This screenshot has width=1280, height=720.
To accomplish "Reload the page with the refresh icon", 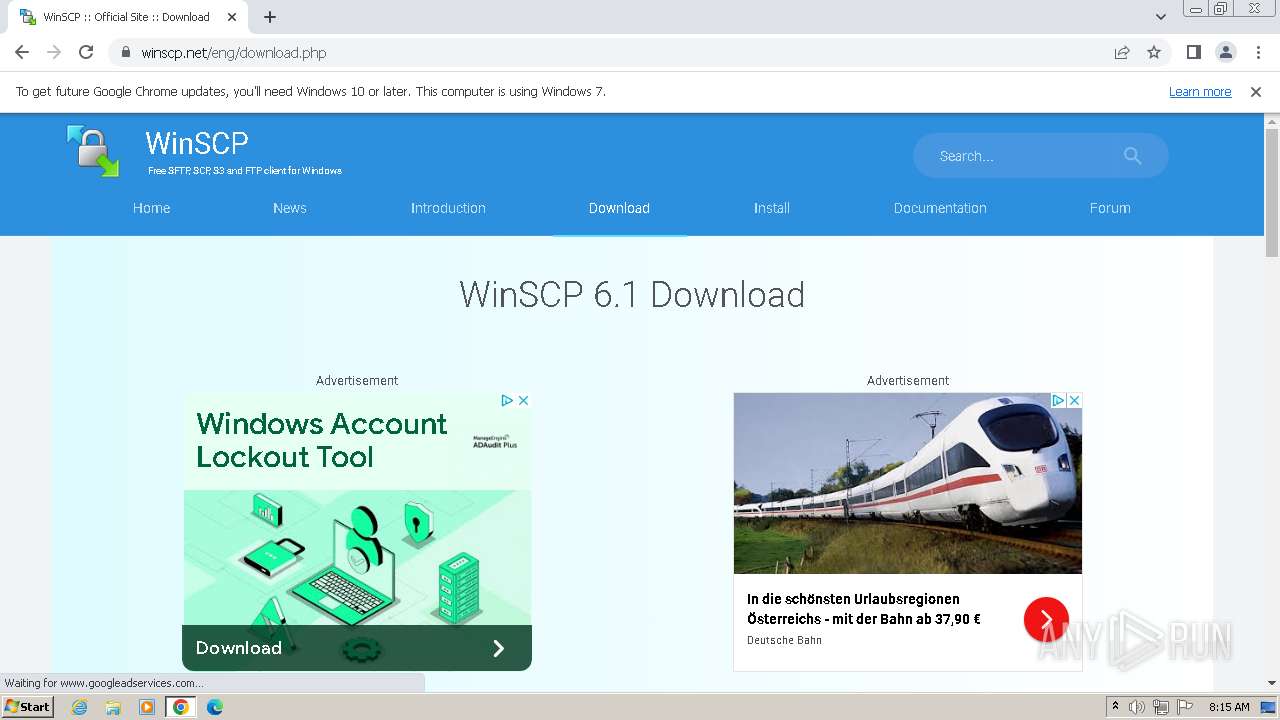I will [x=86, y=52].
